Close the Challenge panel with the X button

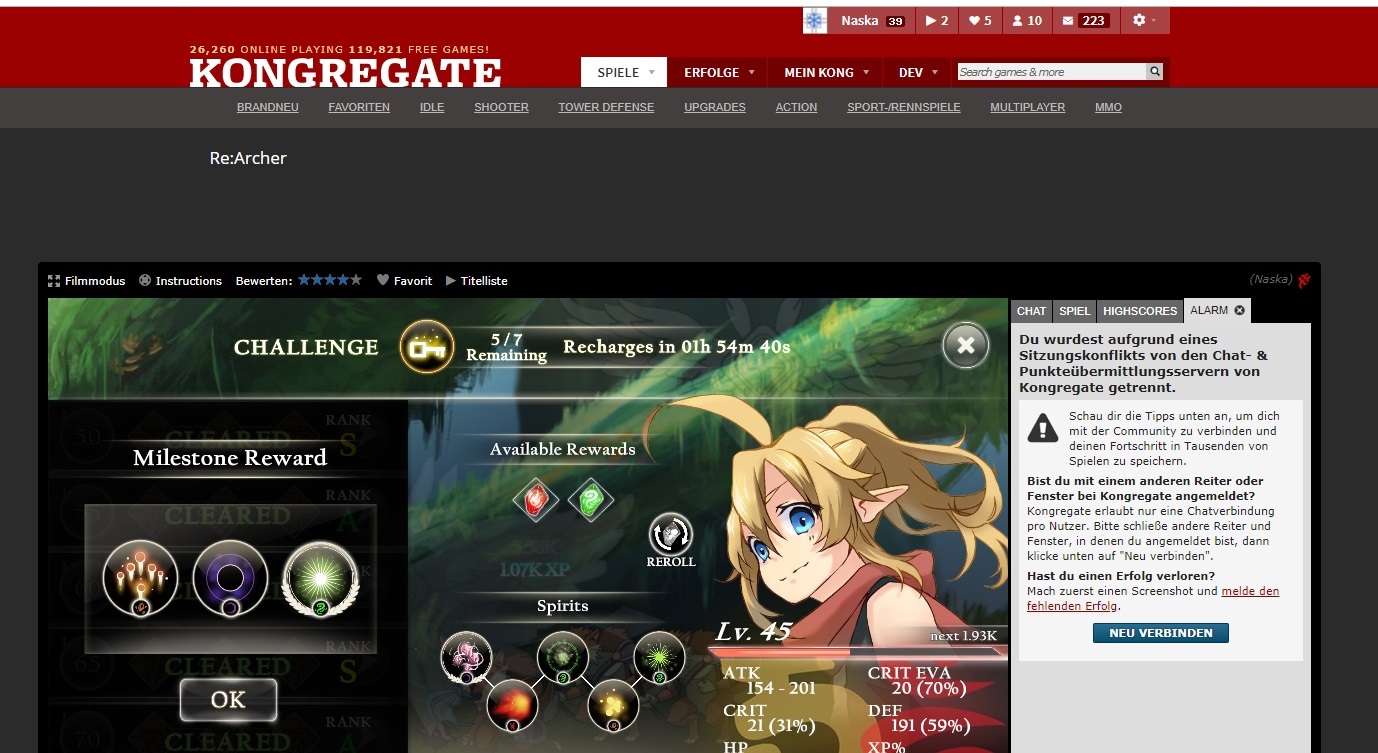965,346
